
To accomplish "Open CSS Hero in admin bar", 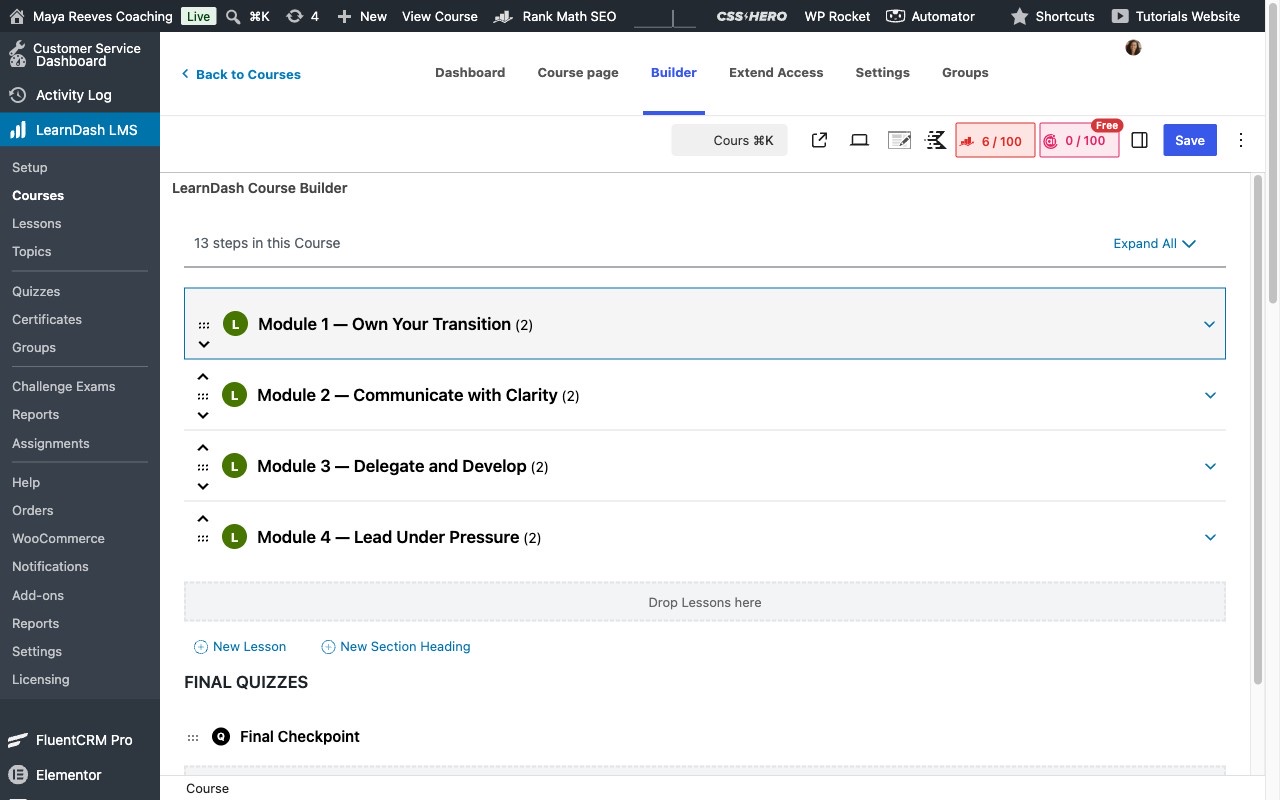I will pyautogui.click(x=751, y=16).
